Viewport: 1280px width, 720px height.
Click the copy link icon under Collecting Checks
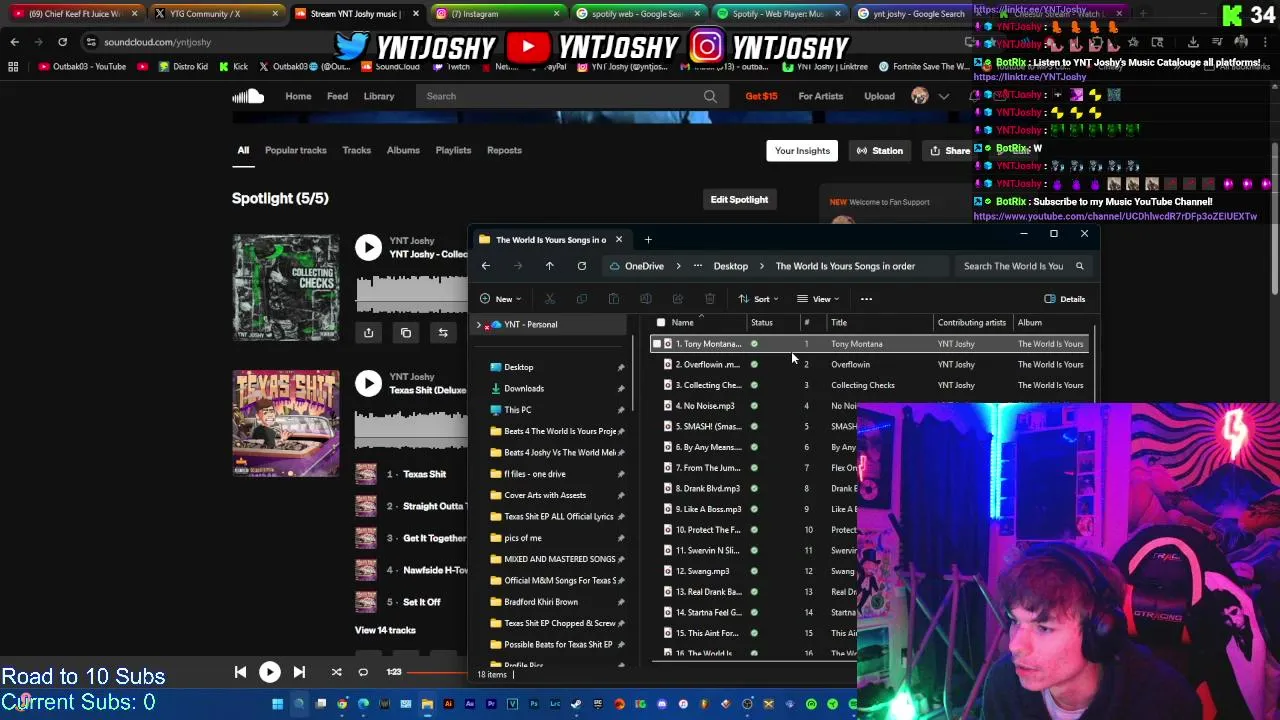tap(406, 333)
